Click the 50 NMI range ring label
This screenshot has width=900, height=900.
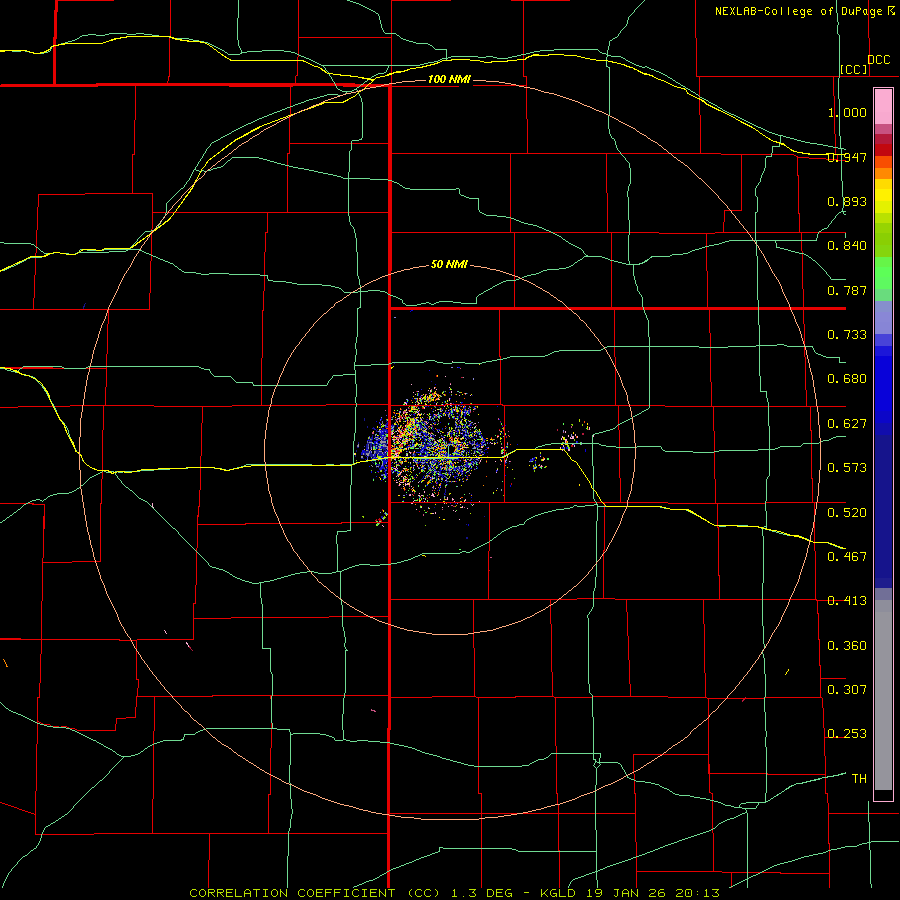449,265
